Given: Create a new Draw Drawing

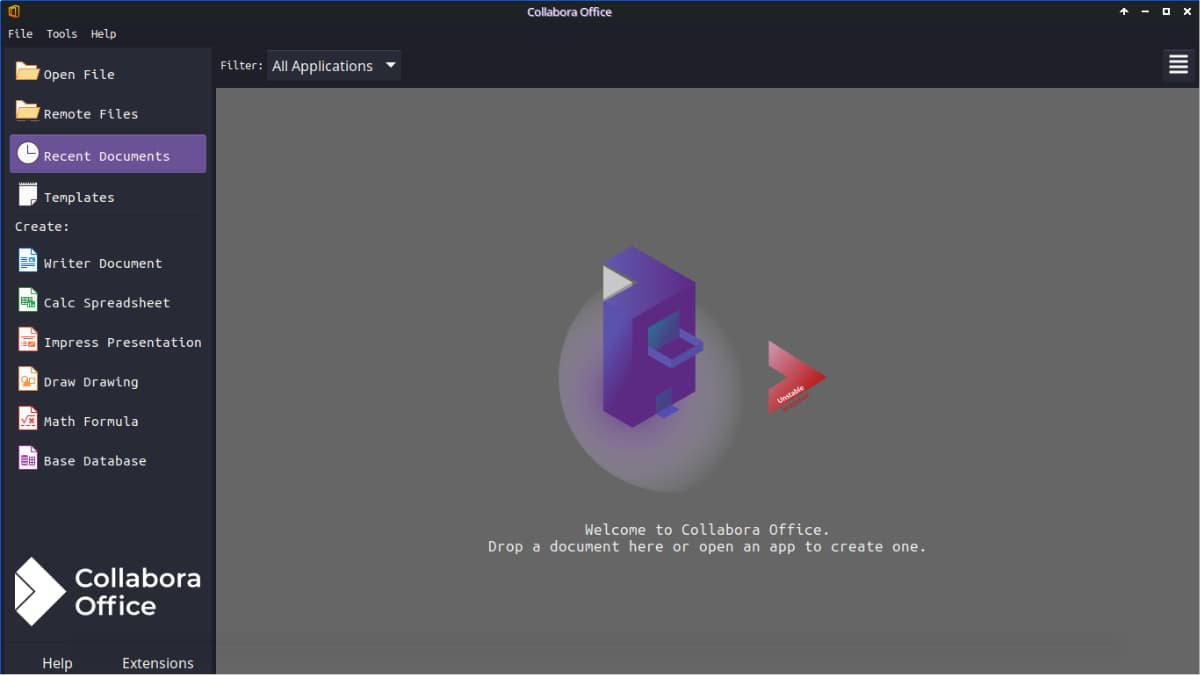Looking at the screenshot, I should click(108, 381).
